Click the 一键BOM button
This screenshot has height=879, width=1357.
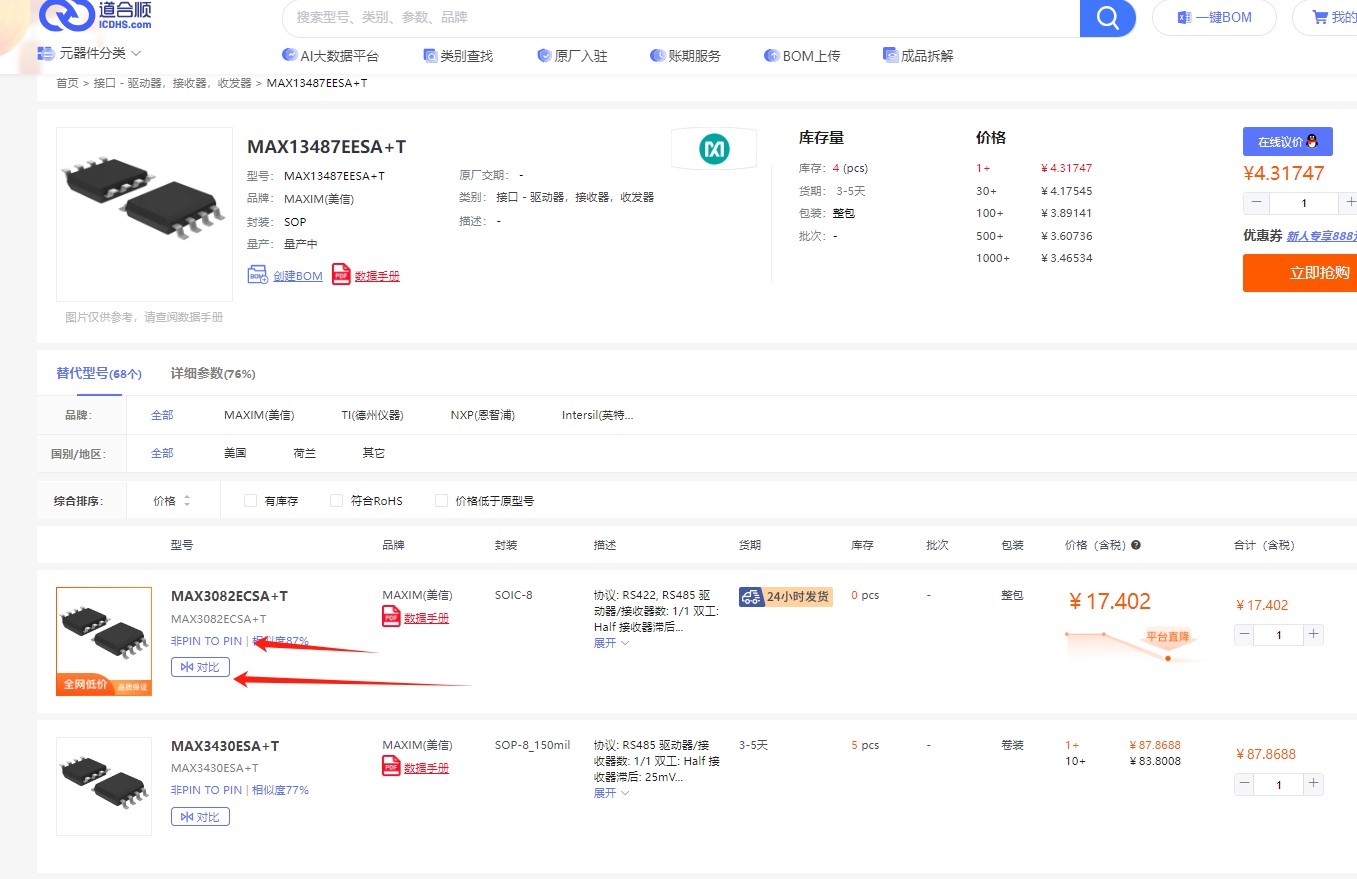[1215, 17]
